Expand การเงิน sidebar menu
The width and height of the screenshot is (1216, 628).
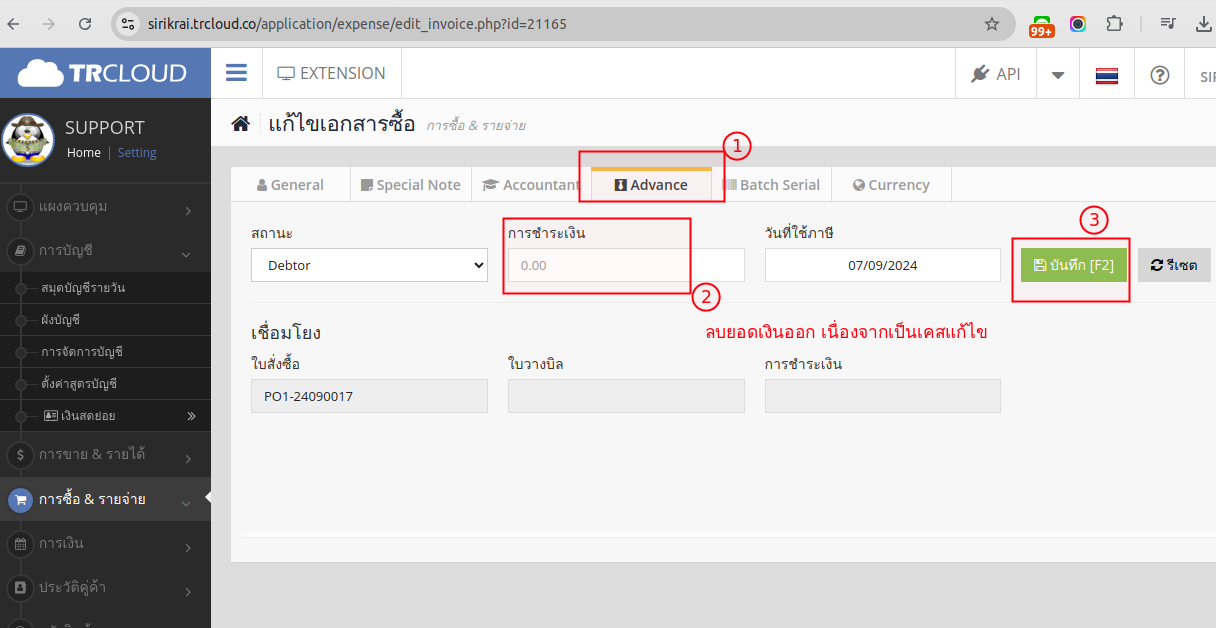pyautogui.click(x=105, y=545)
